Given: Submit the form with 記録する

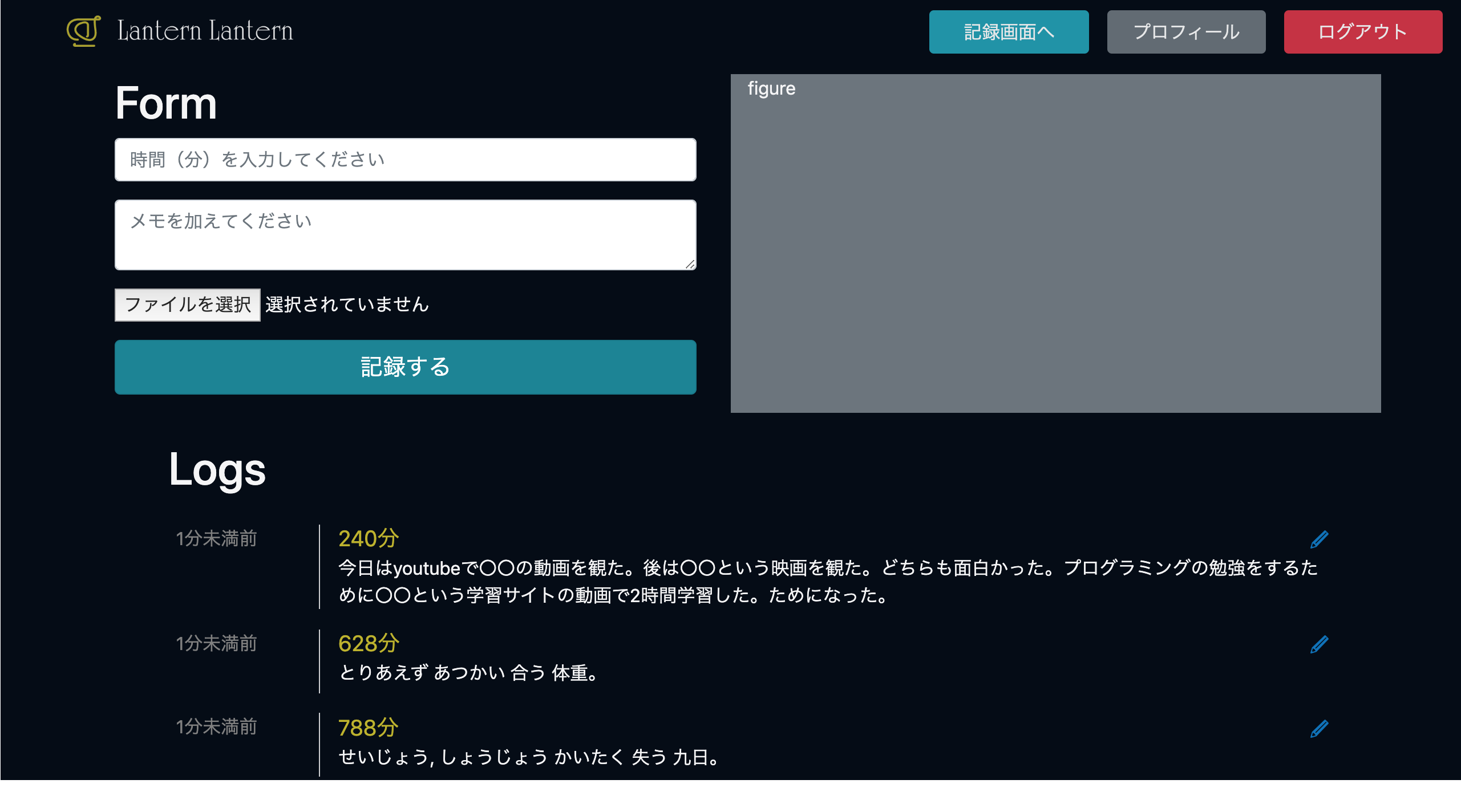Looking at the screenshot, I should [x=405, y=367].
